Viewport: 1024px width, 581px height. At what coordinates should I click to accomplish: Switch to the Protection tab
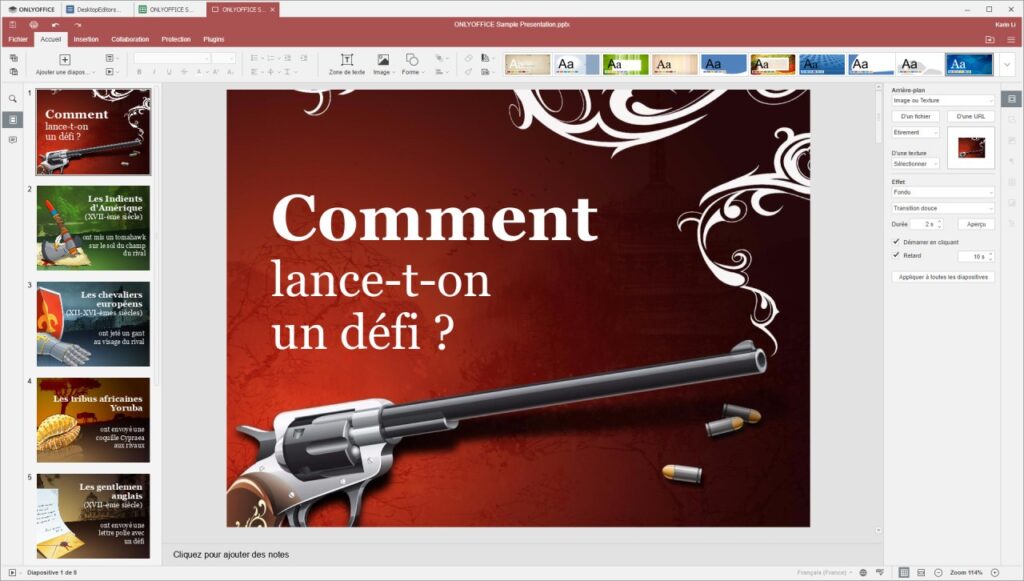176,40
